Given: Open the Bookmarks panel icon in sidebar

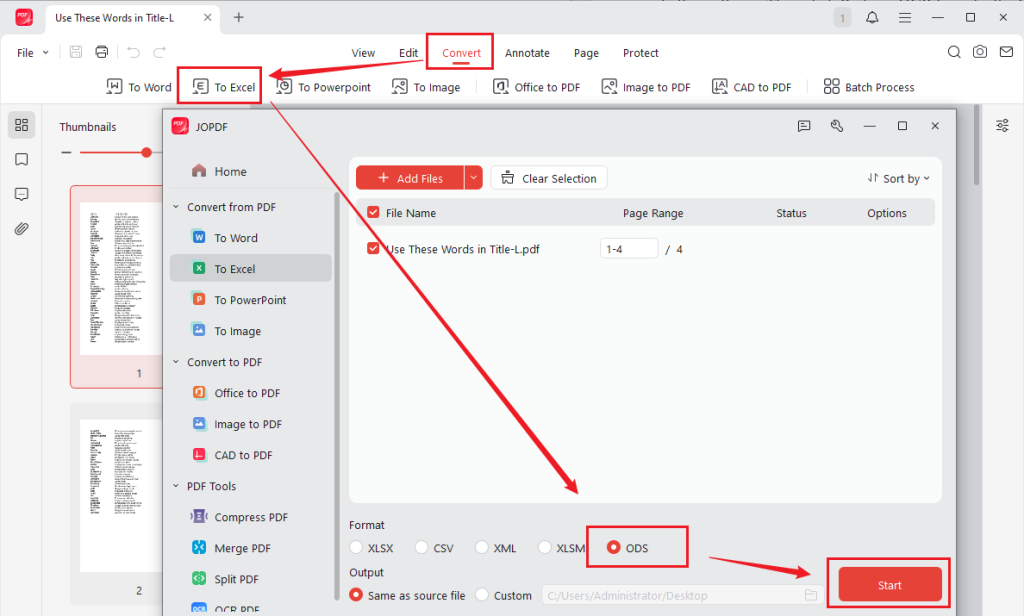Looking at the screenshot, I should [22, 159].
